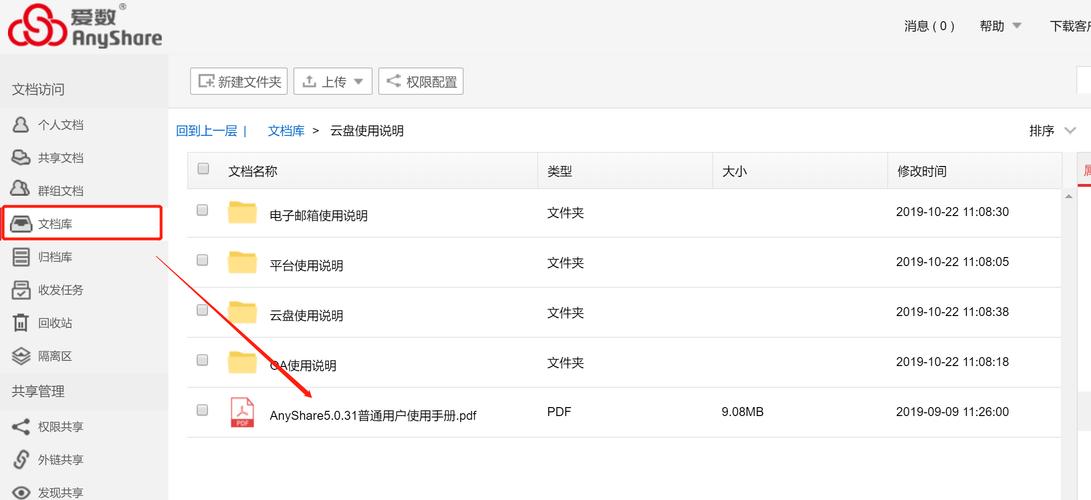Open 外链共享 link icon

click(21, 460)
